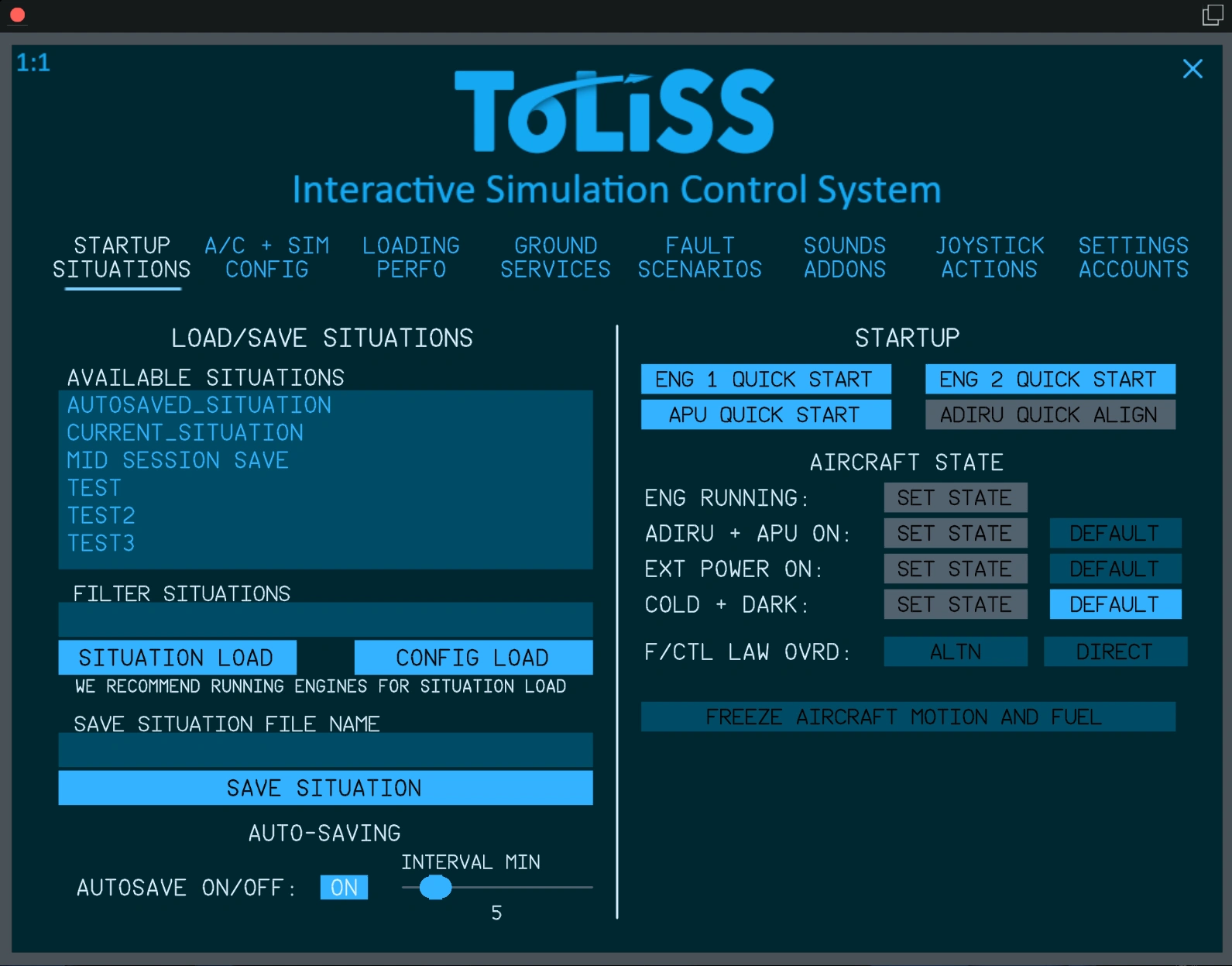The height and width of the screenshot is (966, 1232).
Task: Toggle the Autosave ON button
Action: click(x=344, y=887)
